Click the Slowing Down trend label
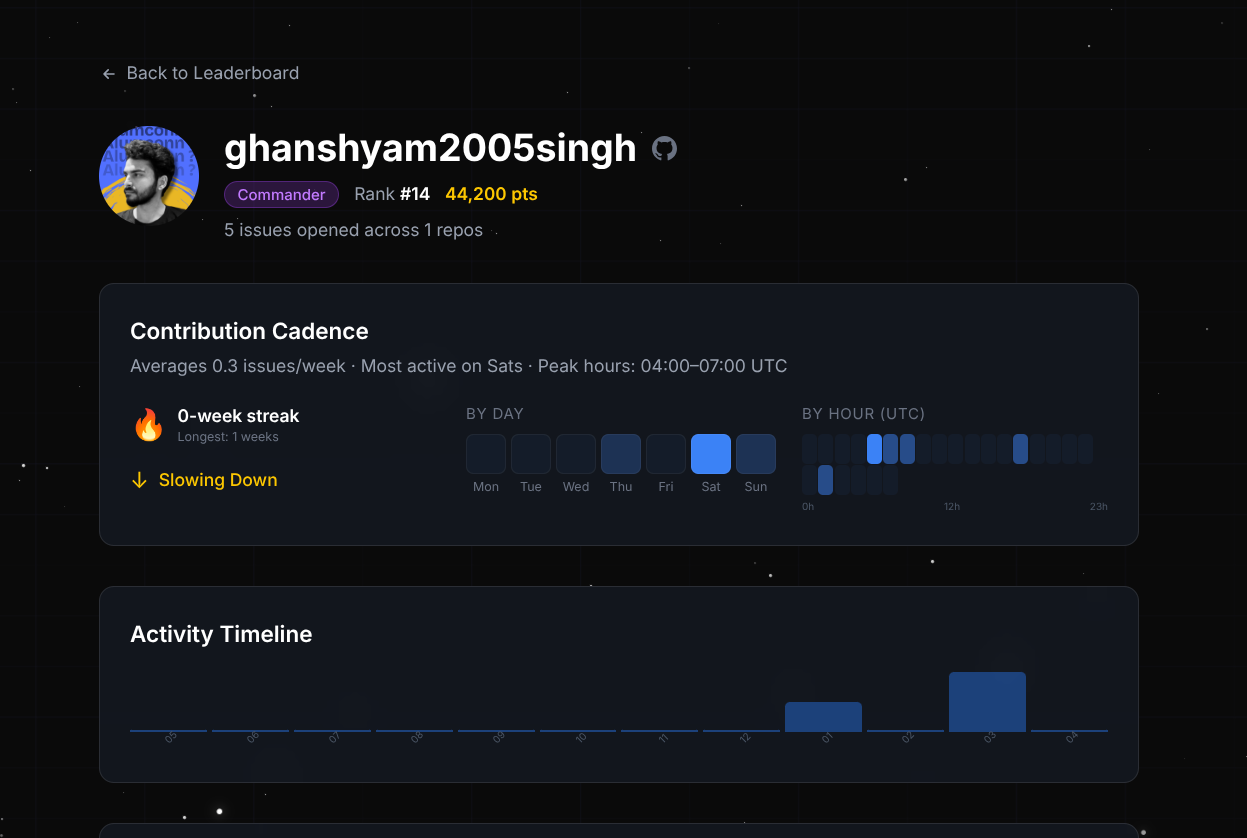 [x=218, y=480]
